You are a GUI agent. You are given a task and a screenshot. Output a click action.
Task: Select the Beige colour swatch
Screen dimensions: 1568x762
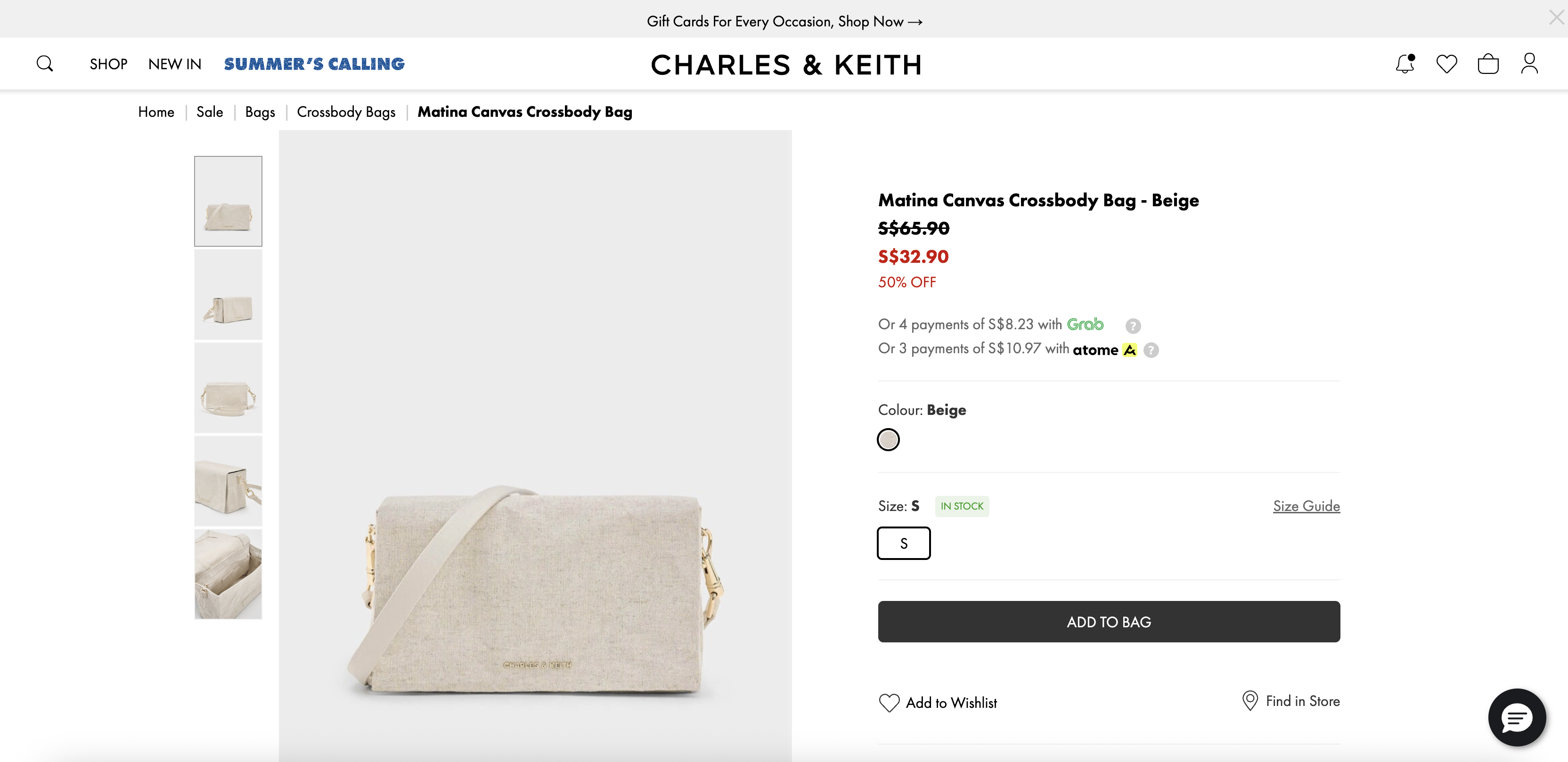(888, 439)
